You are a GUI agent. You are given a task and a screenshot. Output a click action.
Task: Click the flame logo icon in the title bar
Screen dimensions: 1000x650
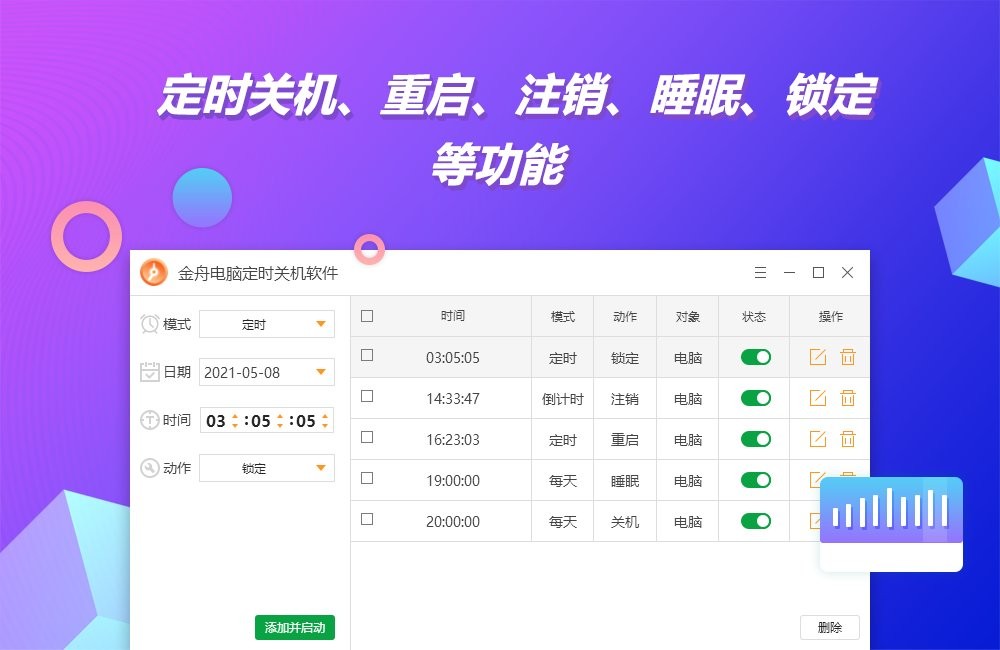pos(153,273)
